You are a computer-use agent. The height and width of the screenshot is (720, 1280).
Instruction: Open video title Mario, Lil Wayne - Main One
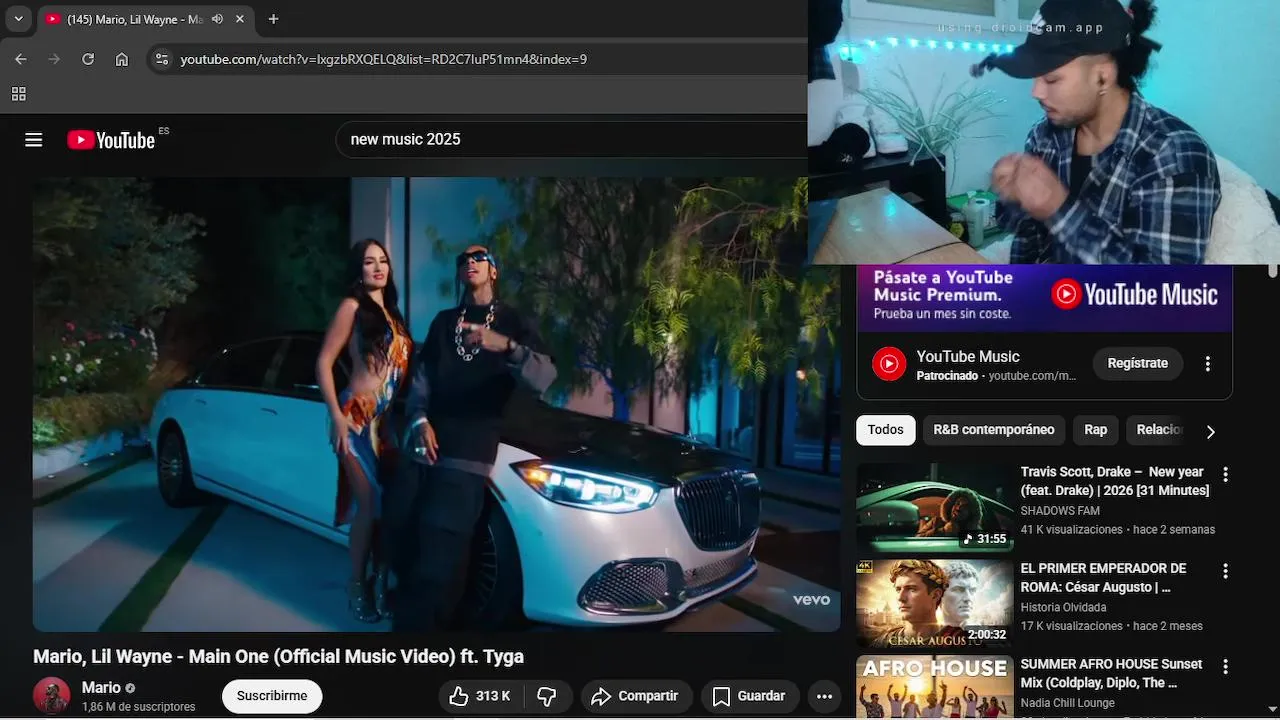pyautogui.click(x=278, y=656)
